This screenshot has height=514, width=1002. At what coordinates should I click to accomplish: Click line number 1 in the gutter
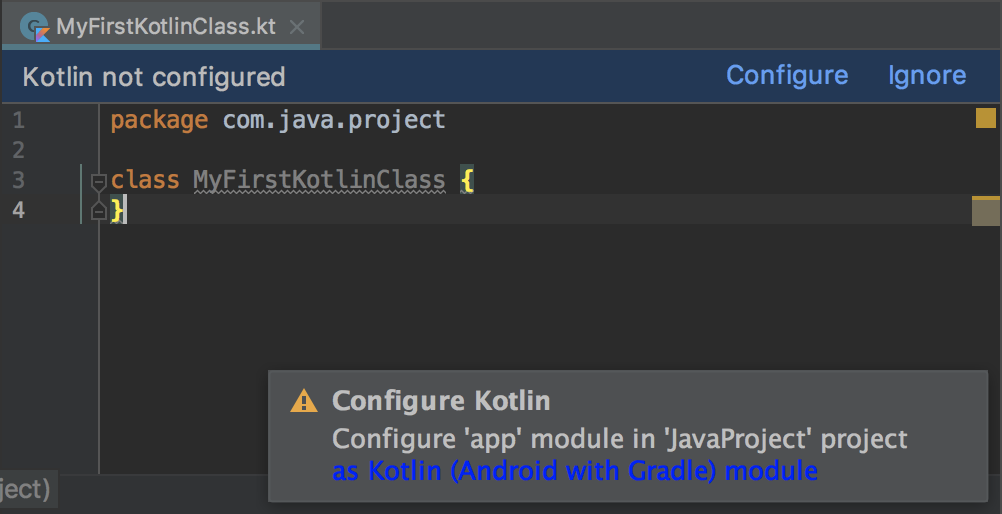pos(18,121)
